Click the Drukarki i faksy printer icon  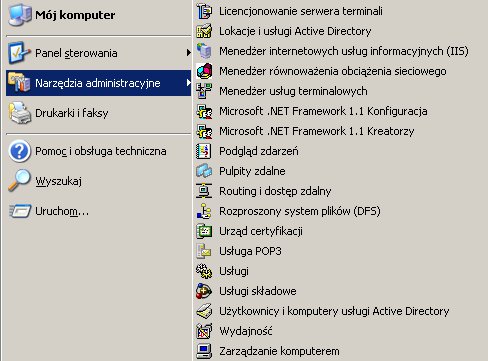20,113
